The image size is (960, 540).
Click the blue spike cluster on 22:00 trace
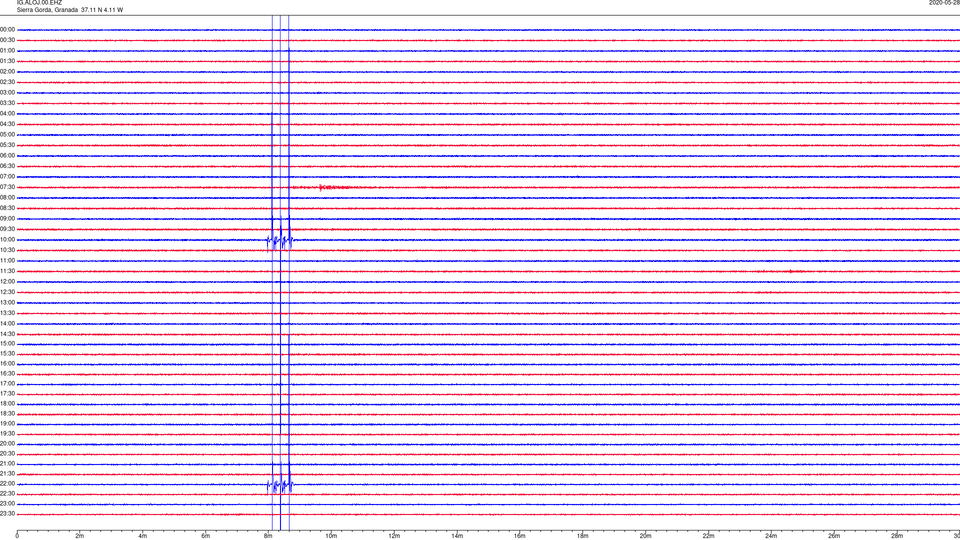point(280,486)
